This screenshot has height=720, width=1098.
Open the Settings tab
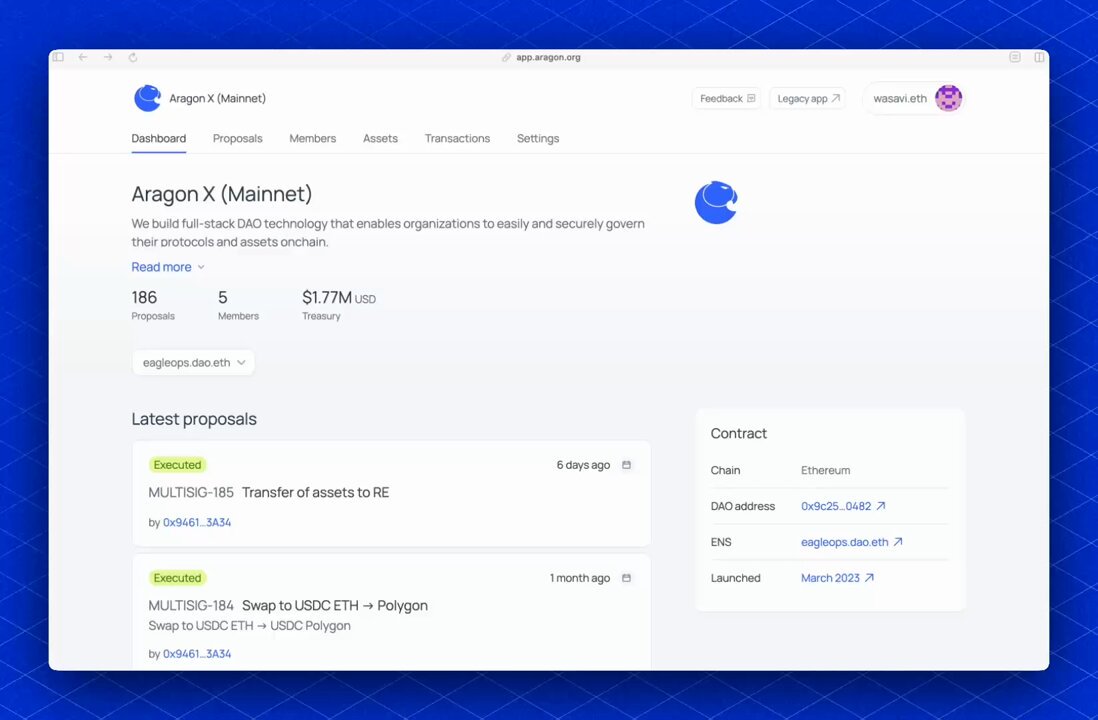coord(538,139)
